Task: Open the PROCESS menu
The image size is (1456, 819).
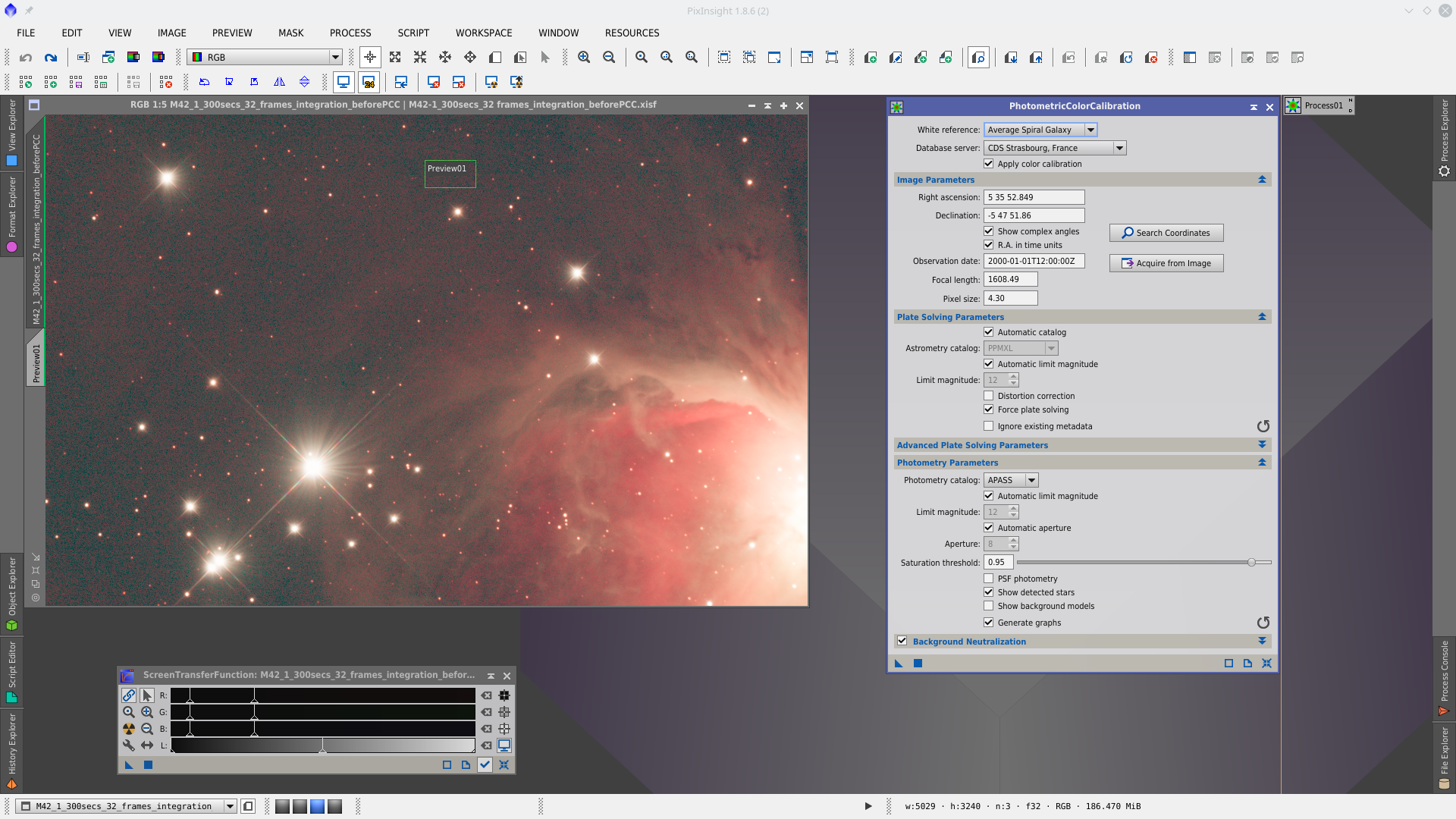Action: point(350,33)
